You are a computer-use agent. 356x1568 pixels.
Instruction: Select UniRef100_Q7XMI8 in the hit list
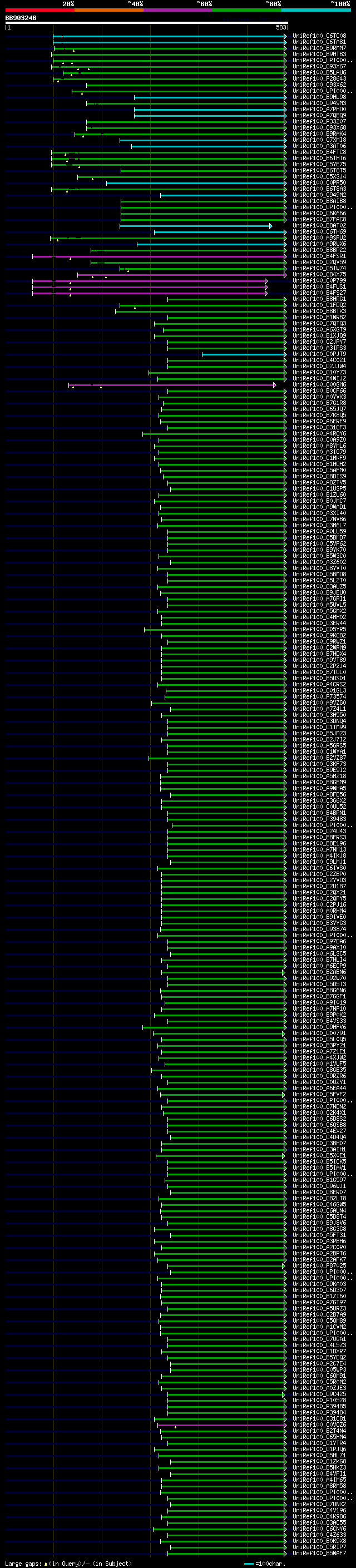[319, 140]
